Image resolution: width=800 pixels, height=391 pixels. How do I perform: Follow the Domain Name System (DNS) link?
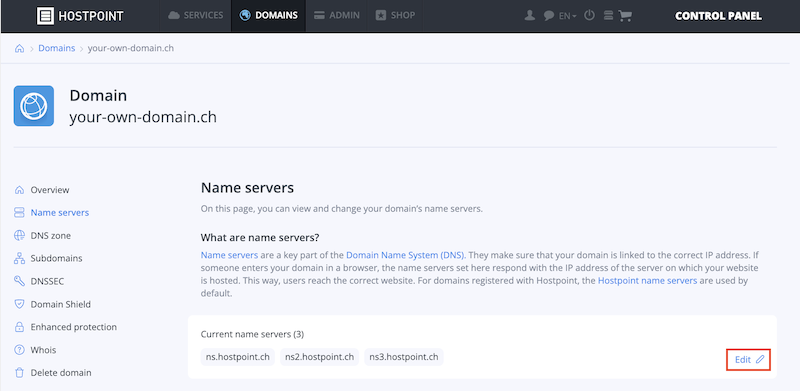coord(405,254)
